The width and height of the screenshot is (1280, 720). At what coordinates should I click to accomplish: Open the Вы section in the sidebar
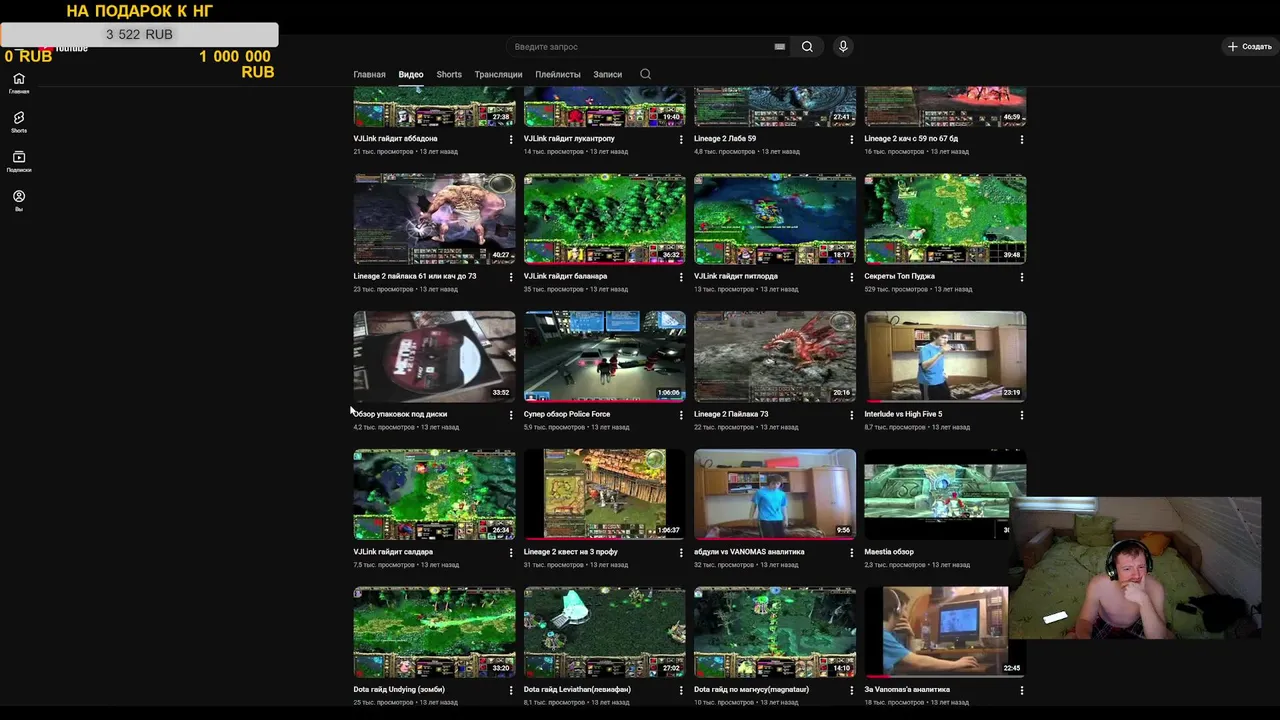click(18, 200)
